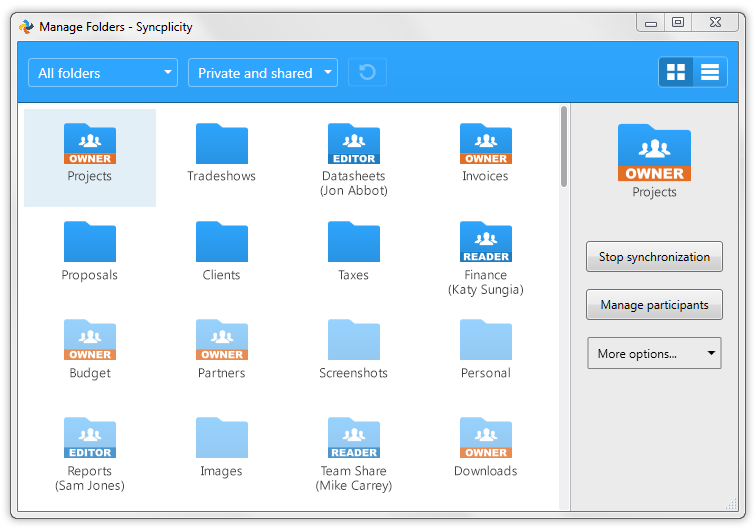Select the Budget owner folder

click(x=90, y=341)
